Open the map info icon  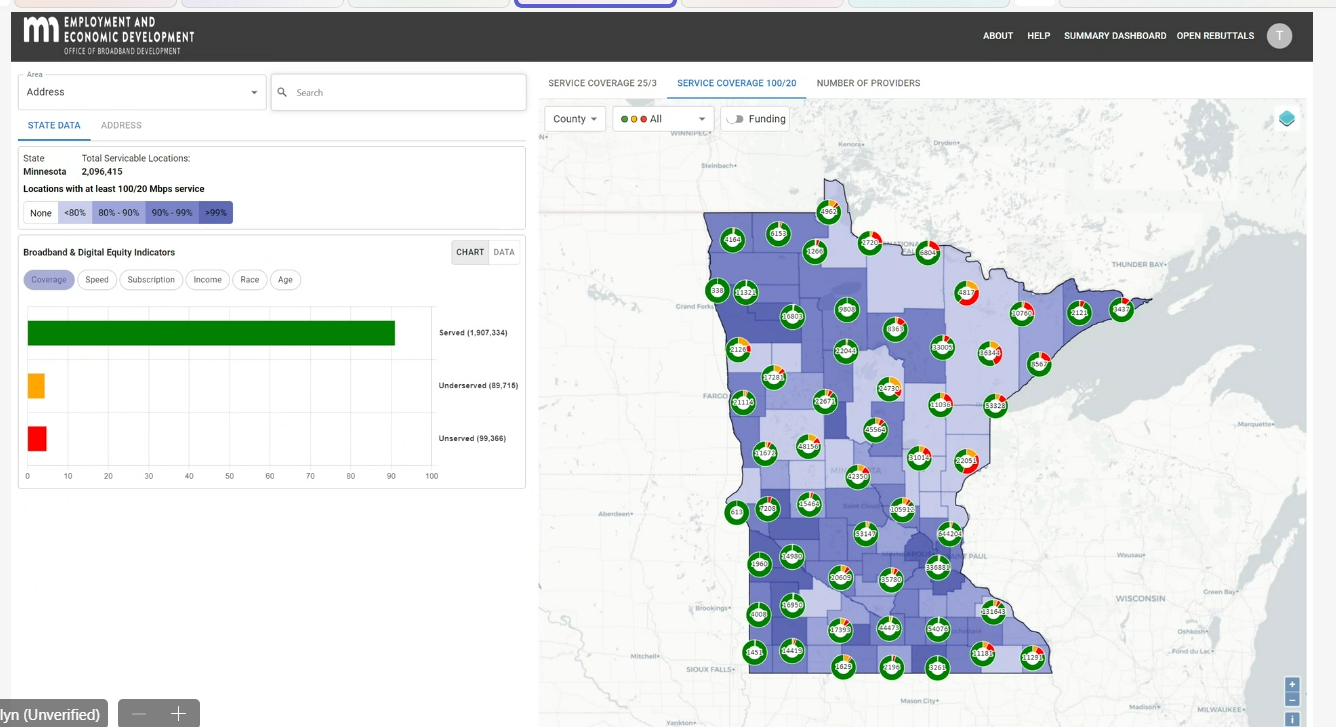1292,718
